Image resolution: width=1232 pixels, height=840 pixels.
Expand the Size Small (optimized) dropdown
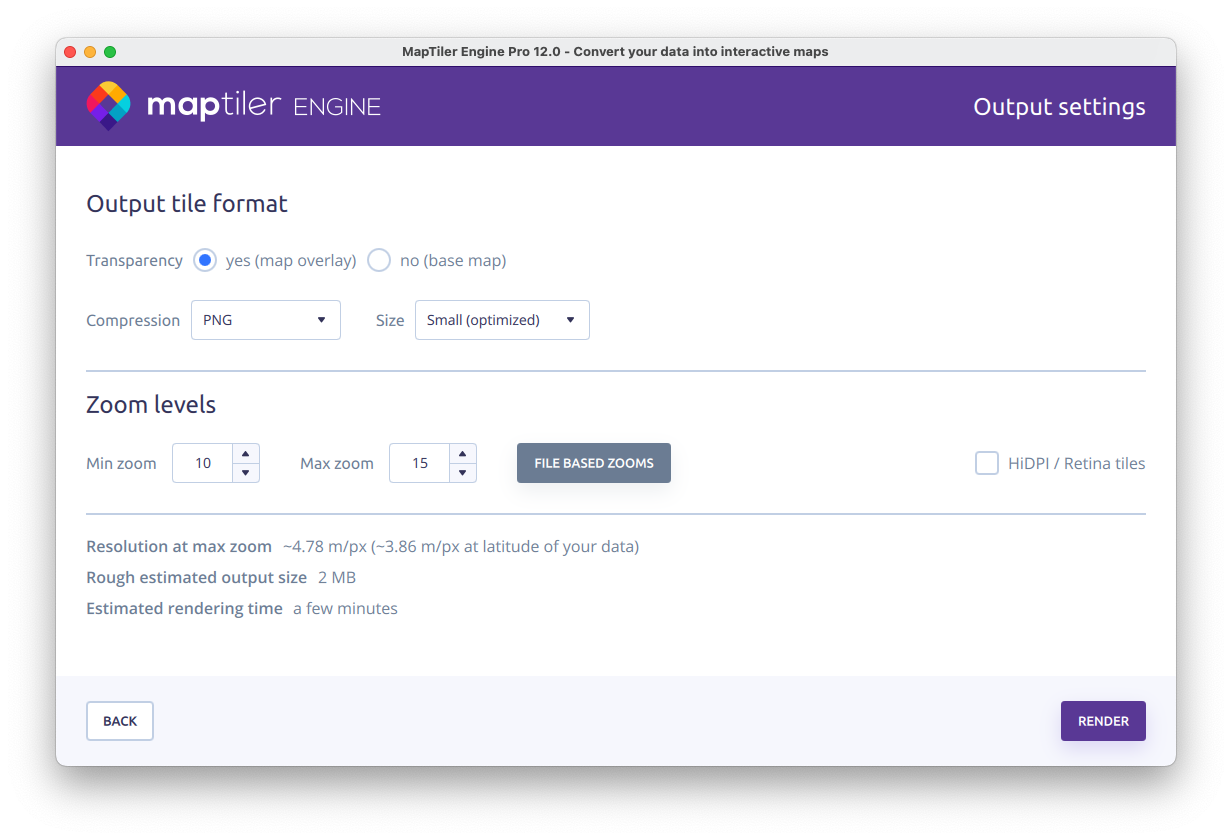pos(502,320)
